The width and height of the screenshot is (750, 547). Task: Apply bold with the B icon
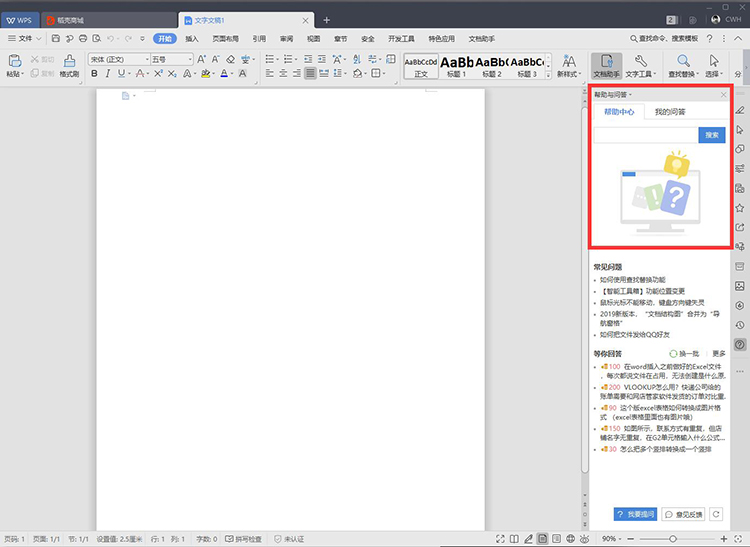(94, 73)
